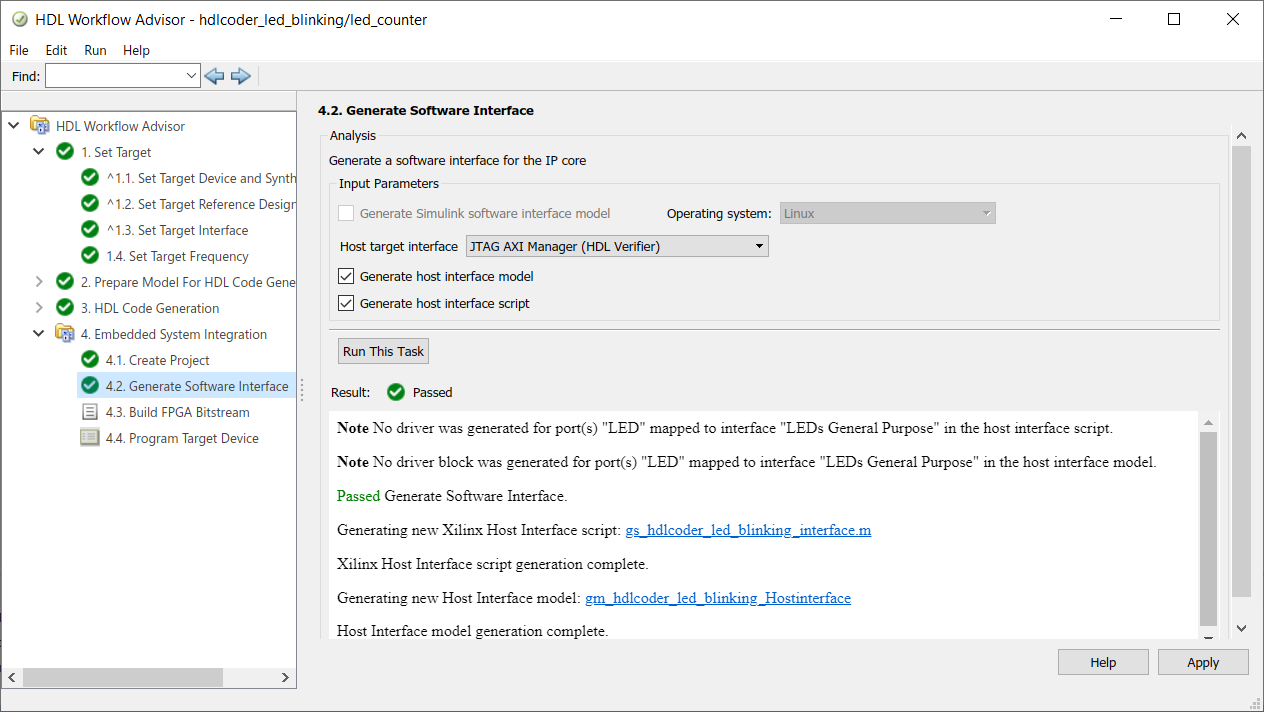Click the Program Target Device task icon
The image size is (1264, 712).
point(90,438)
